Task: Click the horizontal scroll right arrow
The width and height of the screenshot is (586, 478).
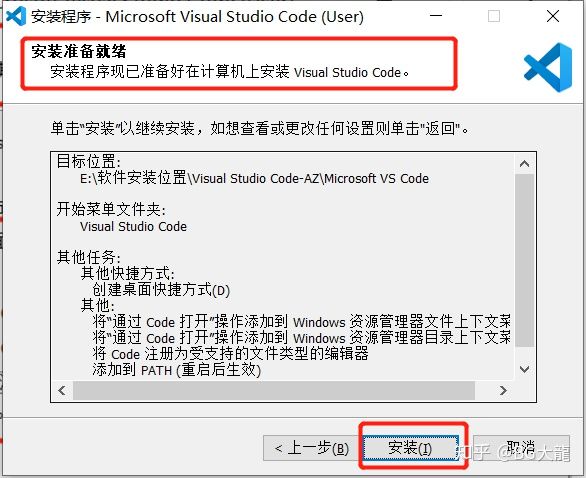Action: (503, 391)
